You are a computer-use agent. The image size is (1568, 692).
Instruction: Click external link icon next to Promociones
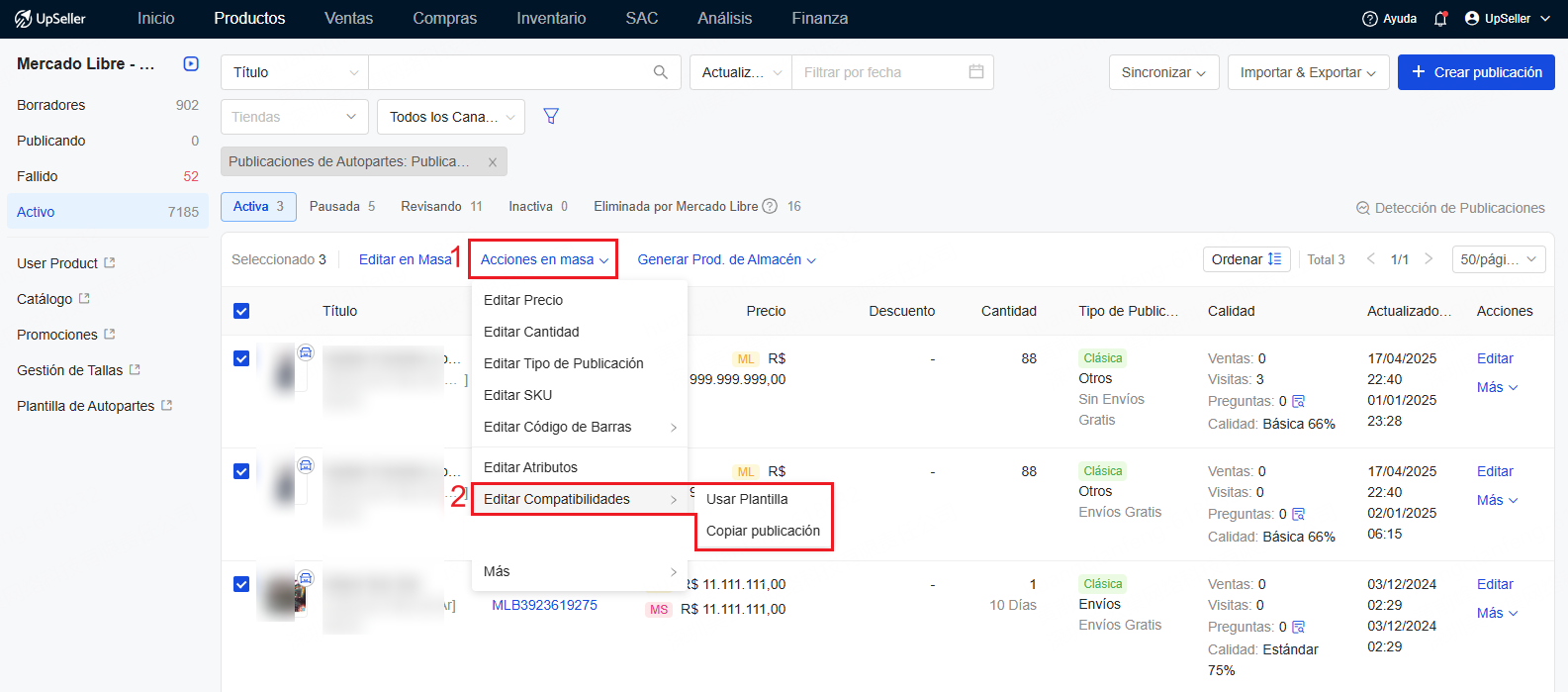pos(110,335)
